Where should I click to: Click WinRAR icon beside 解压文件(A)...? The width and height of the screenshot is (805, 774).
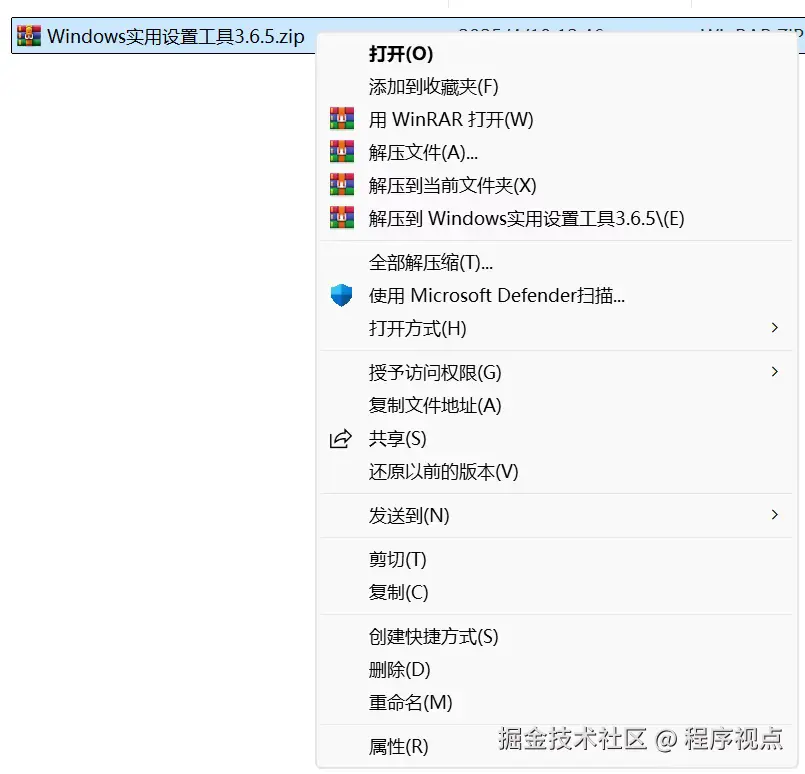(341, 151)
